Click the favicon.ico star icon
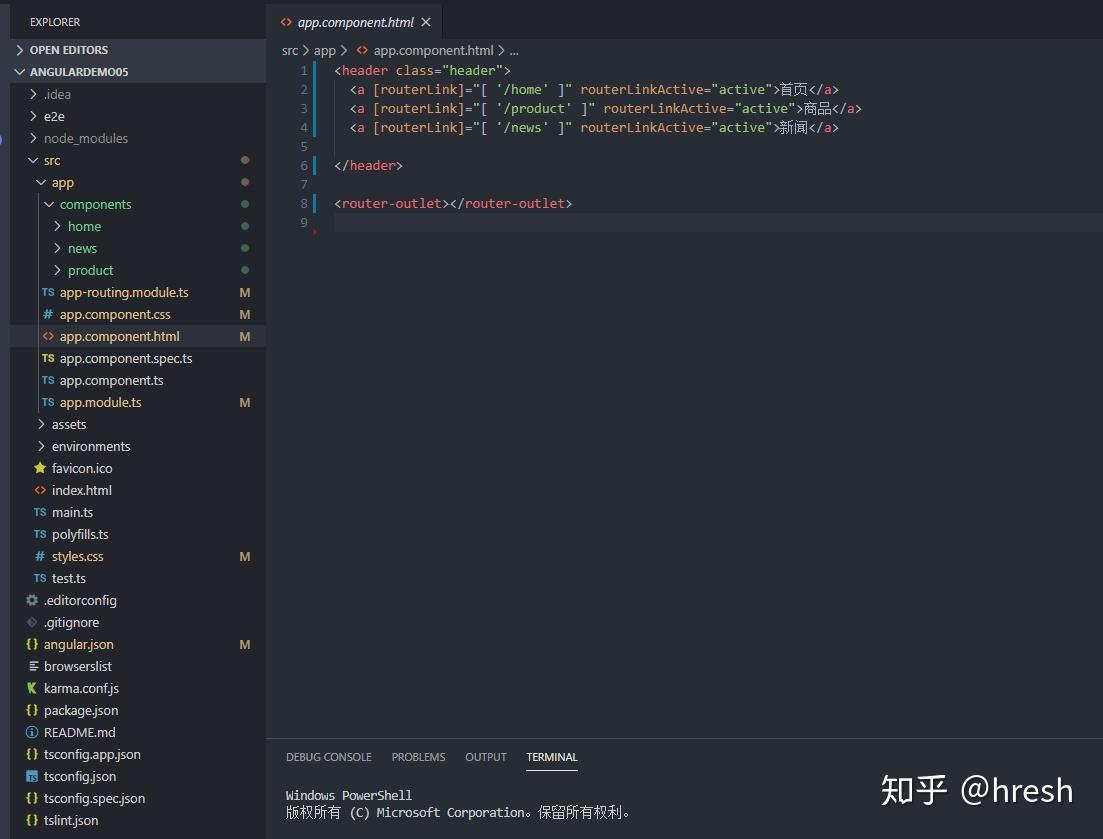Screen dimensions: 1103x839 point(40,468)
